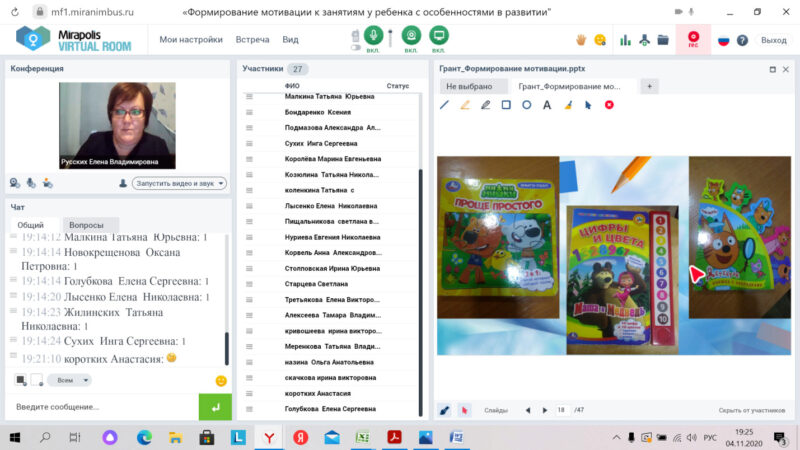This screenshot has height=450, width=800.
Task: Open row menu for Старцева Светлана
Action: pyautogui.click(x=249, y=284)
